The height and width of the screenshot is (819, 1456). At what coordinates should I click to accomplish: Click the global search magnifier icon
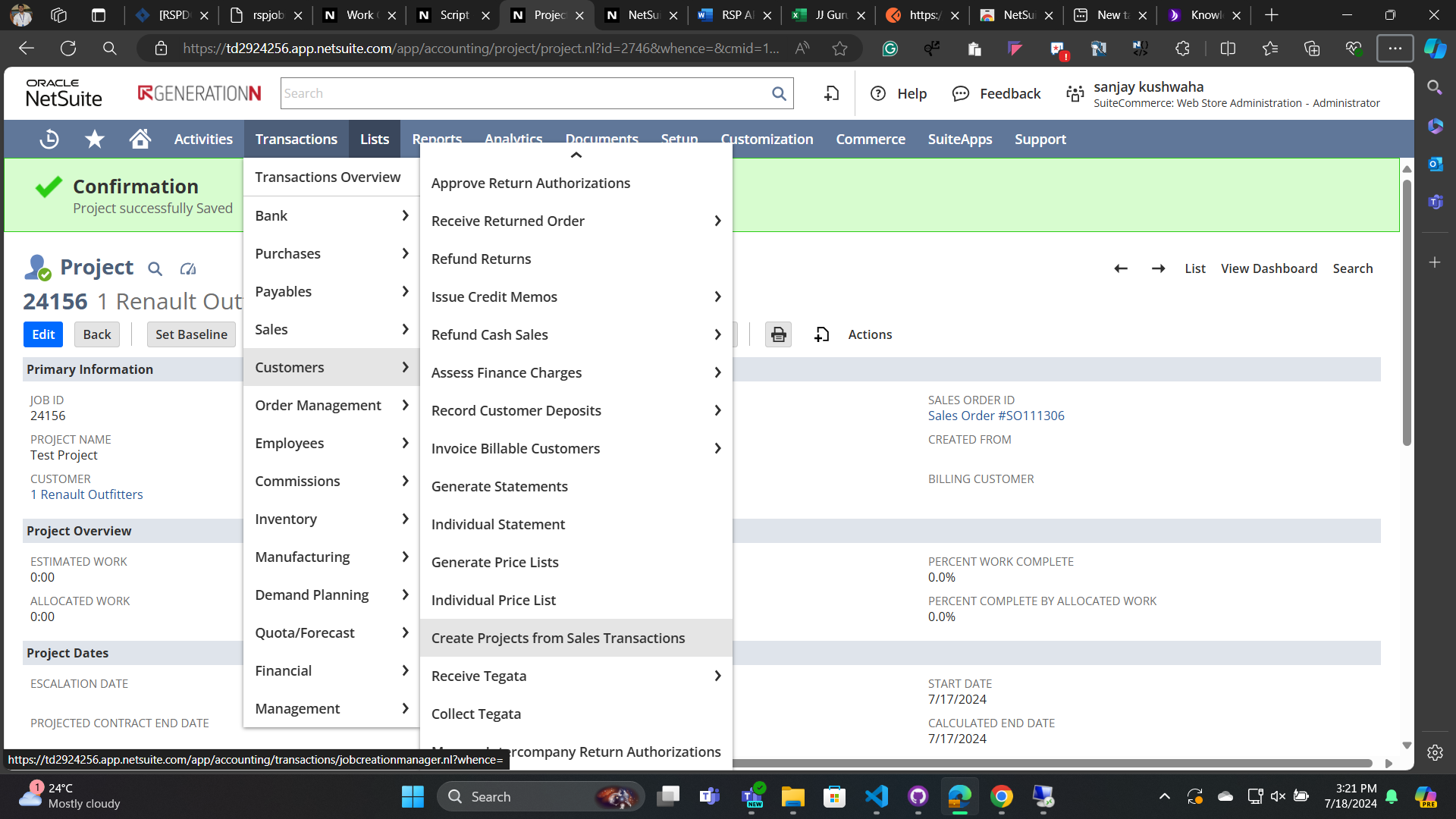tap(779, 93)
